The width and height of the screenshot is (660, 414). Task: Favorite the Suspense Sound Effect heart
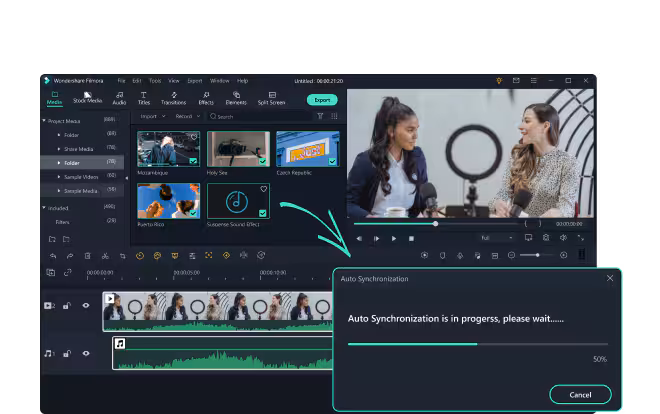pyautogui.click(x=263, y=189)
